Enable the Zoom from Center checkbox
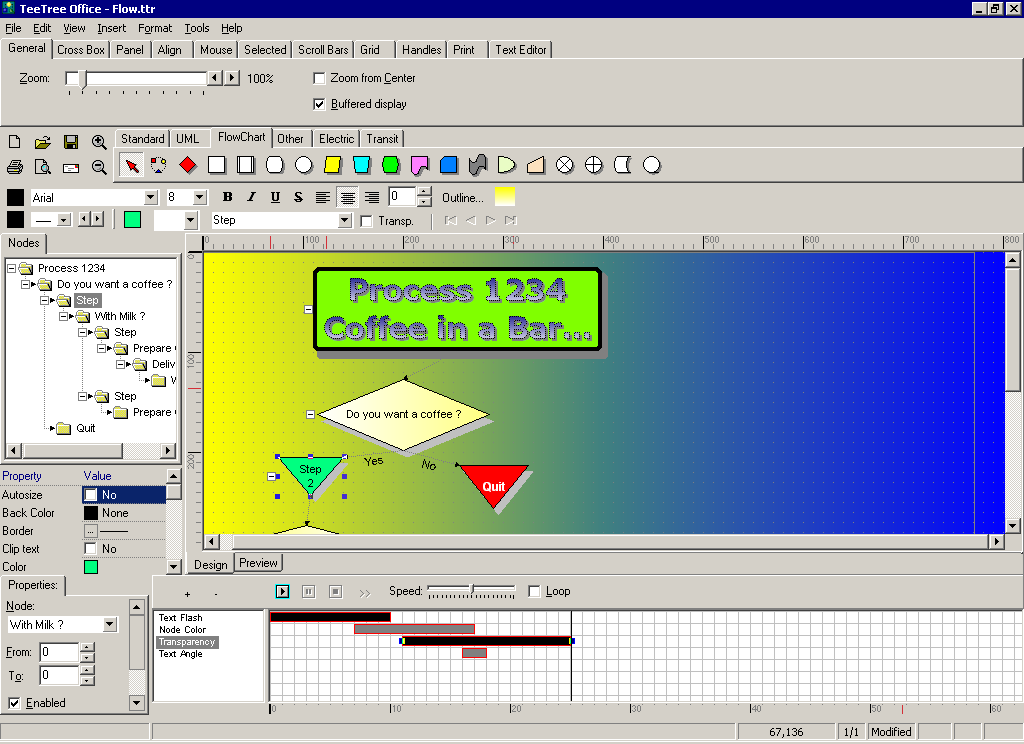The width and height of the screenshot is (1024, 744). [320, 78]
